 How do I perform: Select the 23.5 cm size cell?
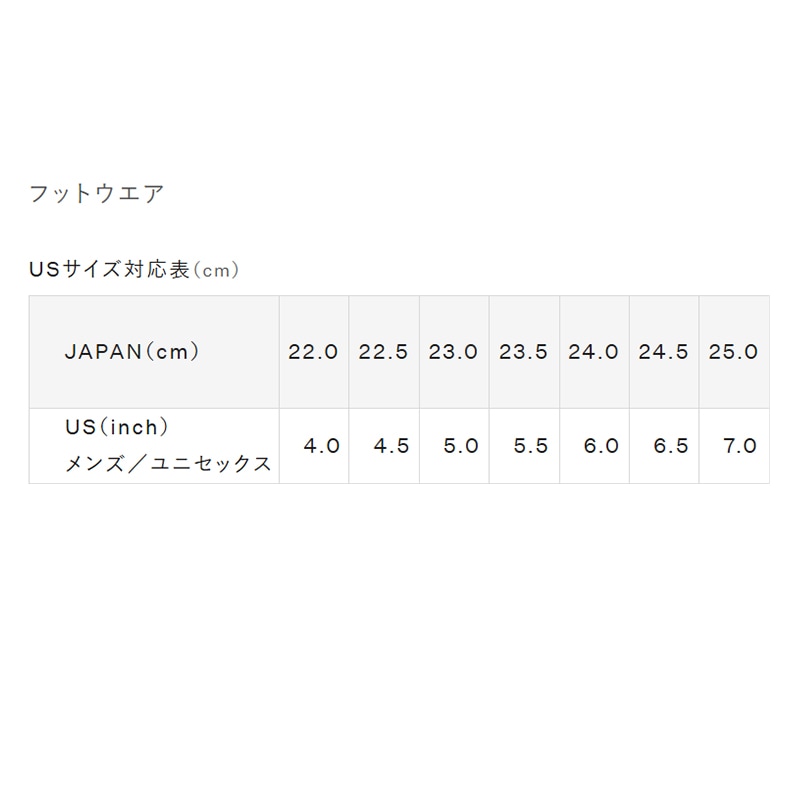tap(524, 352)
